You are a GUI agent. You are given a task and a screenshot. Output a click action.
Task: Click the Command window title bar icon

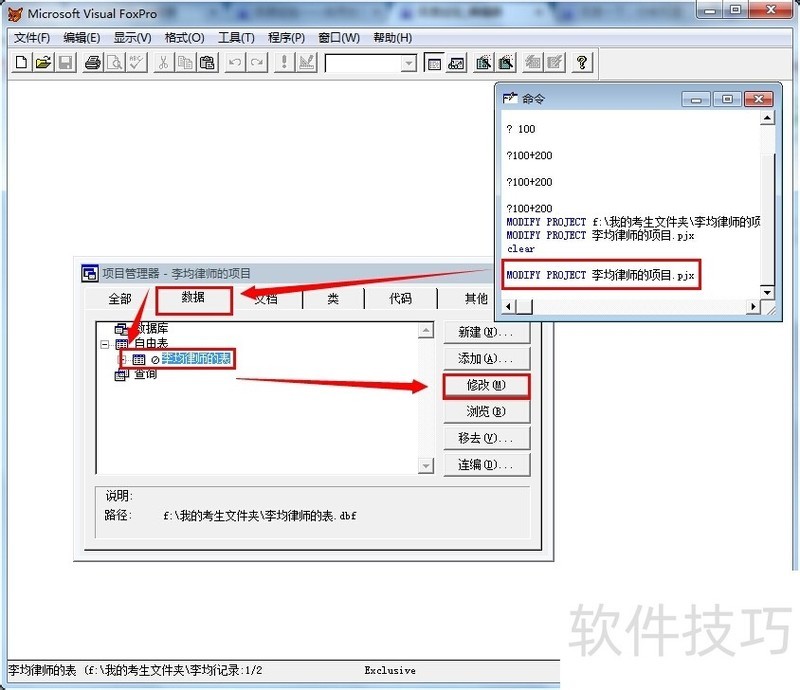510,98
